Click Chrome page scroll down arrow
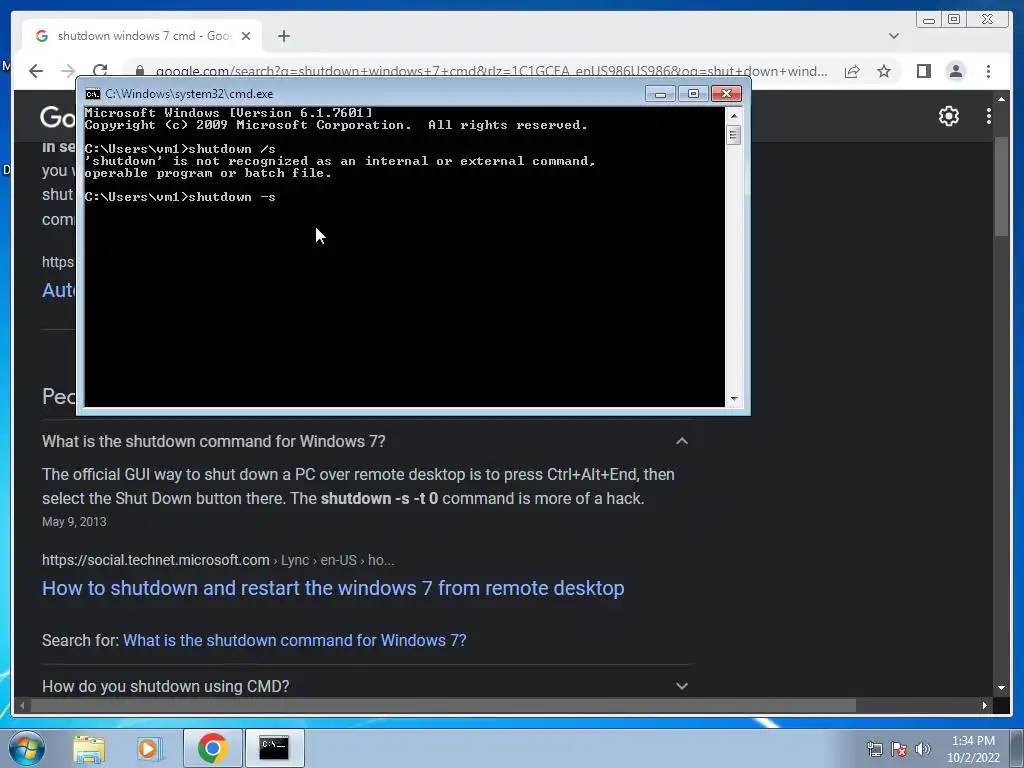The width and height of the screenshot is (1024, 768). (1001, 688)
